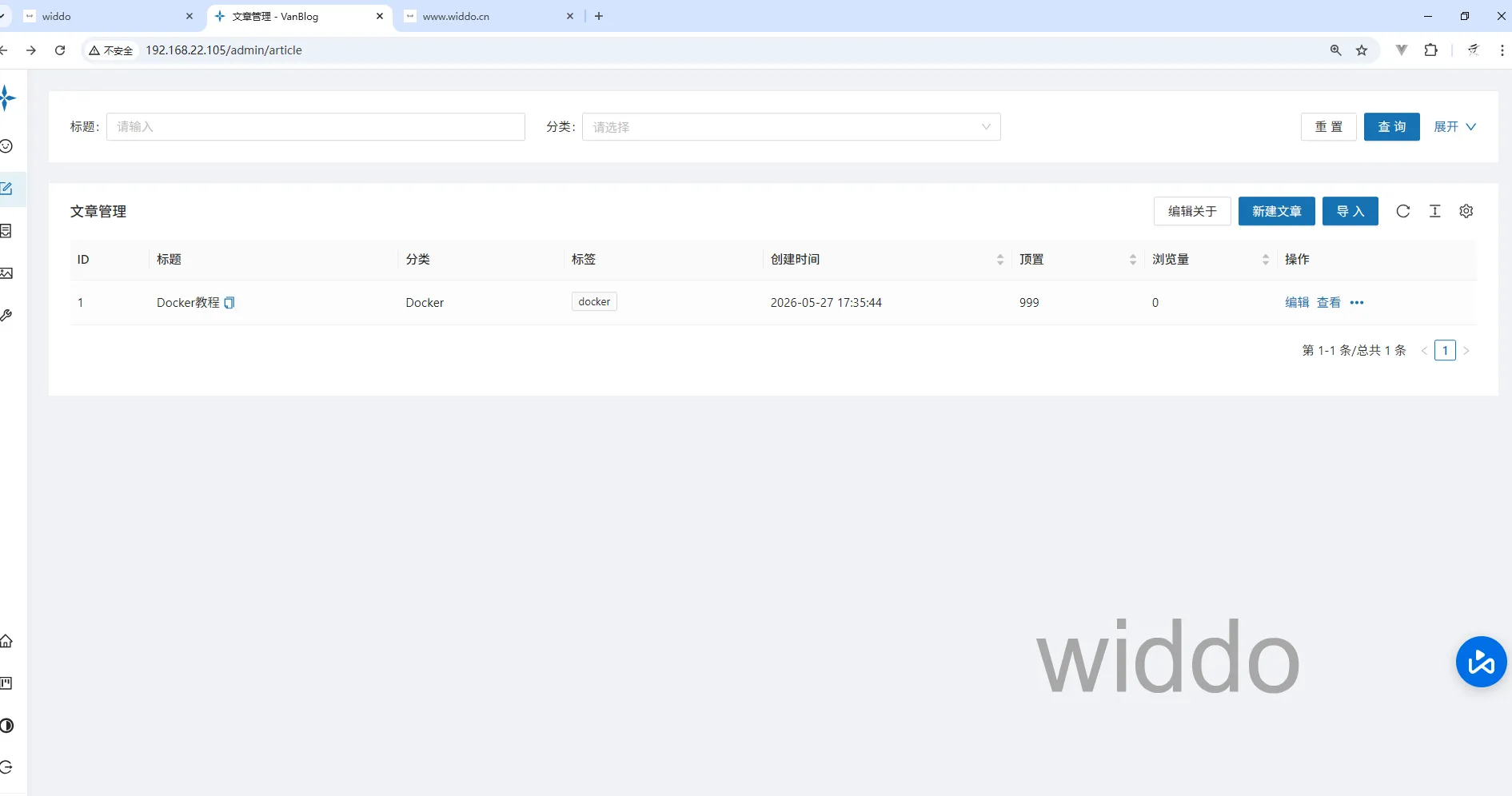Click the previous page arrow in pagination
Screen dimensions: 1512x796
(x=1424, y=351)
